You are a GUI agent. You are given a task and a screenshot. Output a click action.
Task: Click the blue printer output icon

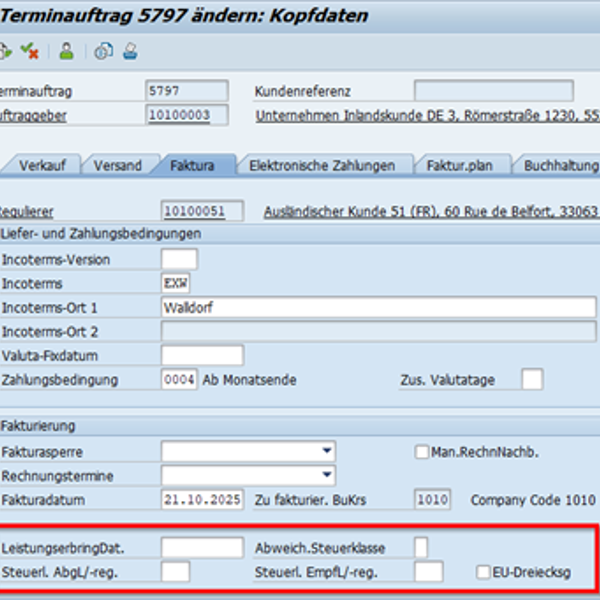coord(130,51)
